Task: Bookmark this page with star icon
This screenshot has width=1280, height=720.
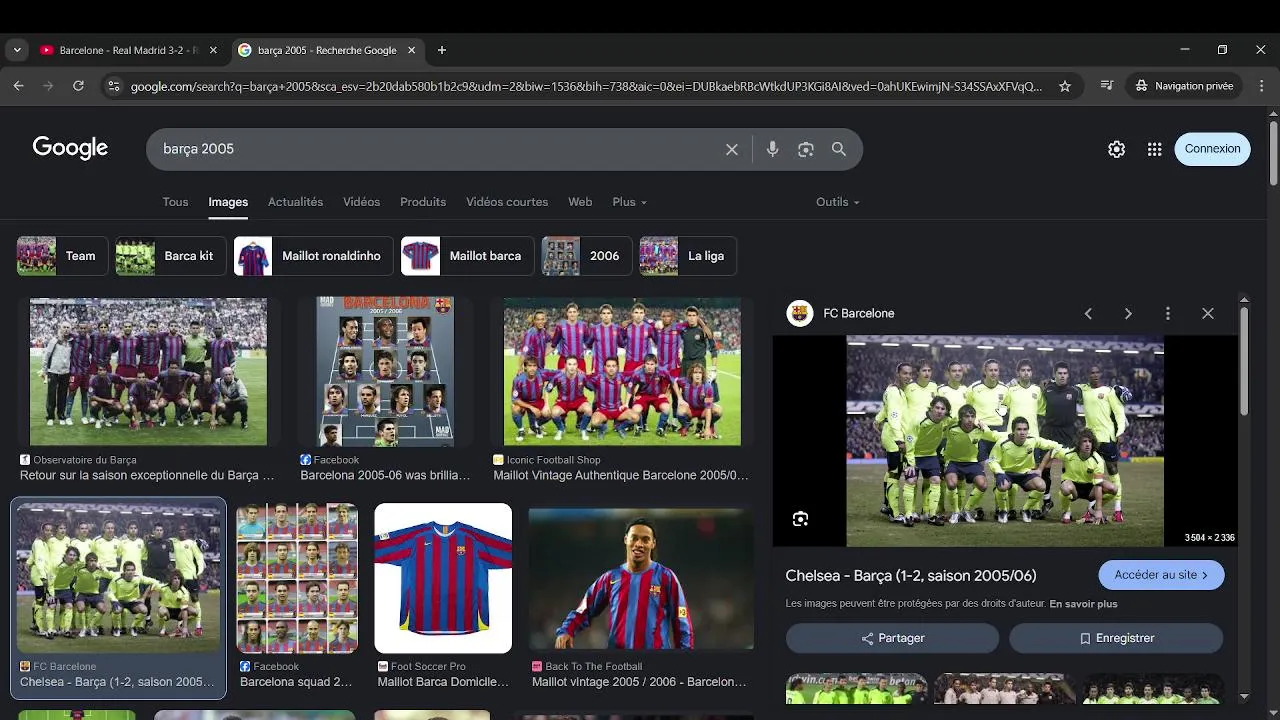Action: click(1065, 86)
